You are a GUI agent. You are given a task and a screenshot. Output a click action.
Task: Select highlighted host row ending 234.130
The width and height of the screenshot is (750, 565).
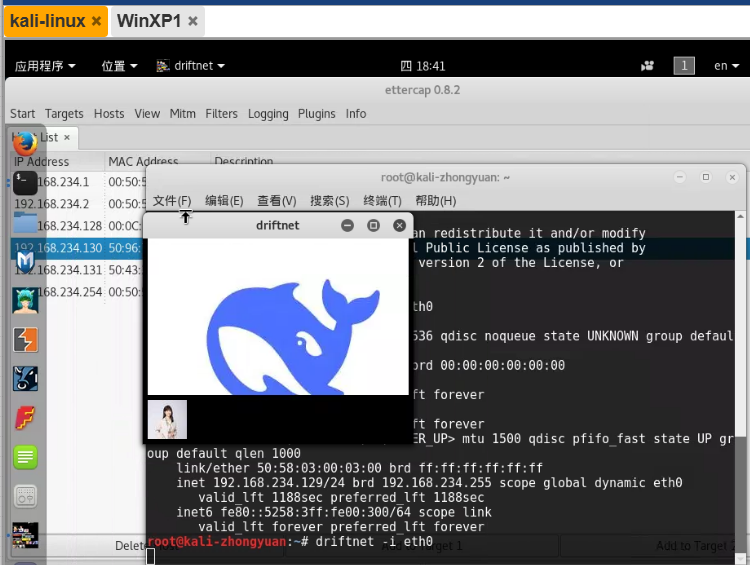tap(77, 248)
